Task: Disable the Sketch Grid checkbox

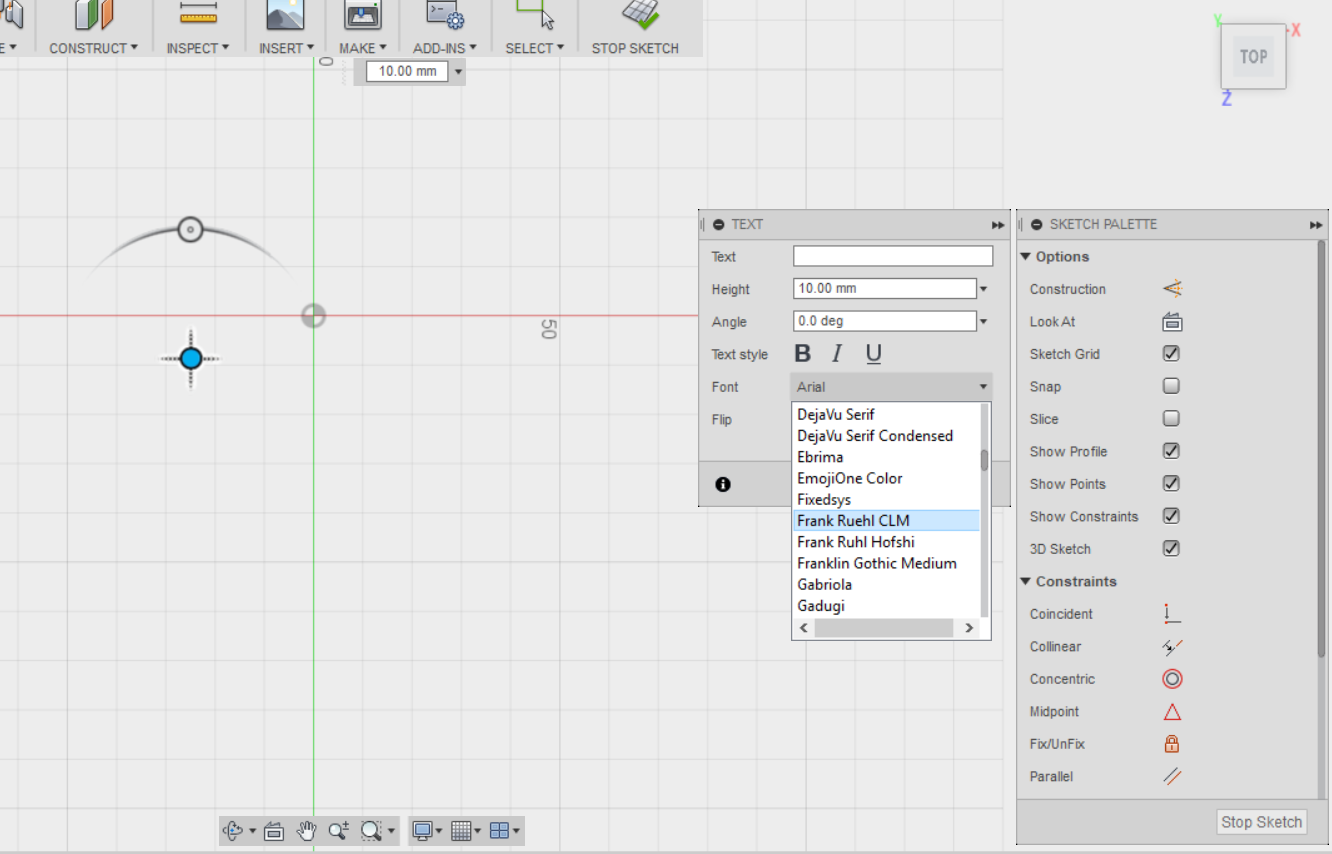Action: pyautogui.click(x=1171, y=354)
